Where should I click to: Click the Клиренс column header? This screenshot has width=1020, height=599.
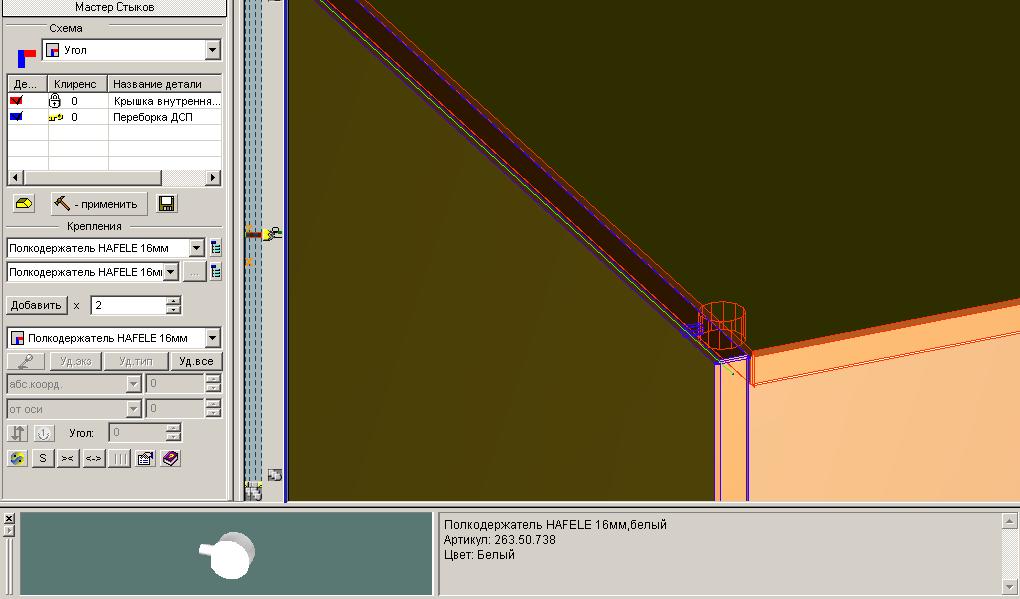[x=76, y=84]
